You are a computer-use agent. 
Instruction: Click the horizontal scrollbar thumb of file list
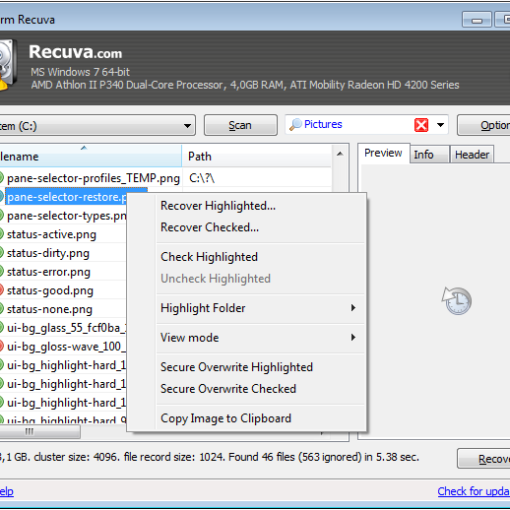click(x=40, y=432)
